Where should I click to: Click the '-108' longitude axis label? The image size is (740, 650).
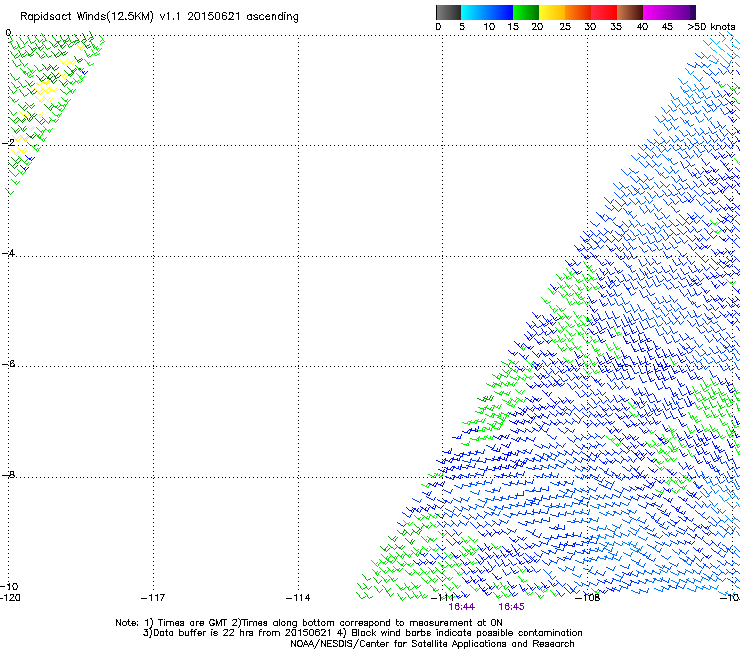click(588, 598)
